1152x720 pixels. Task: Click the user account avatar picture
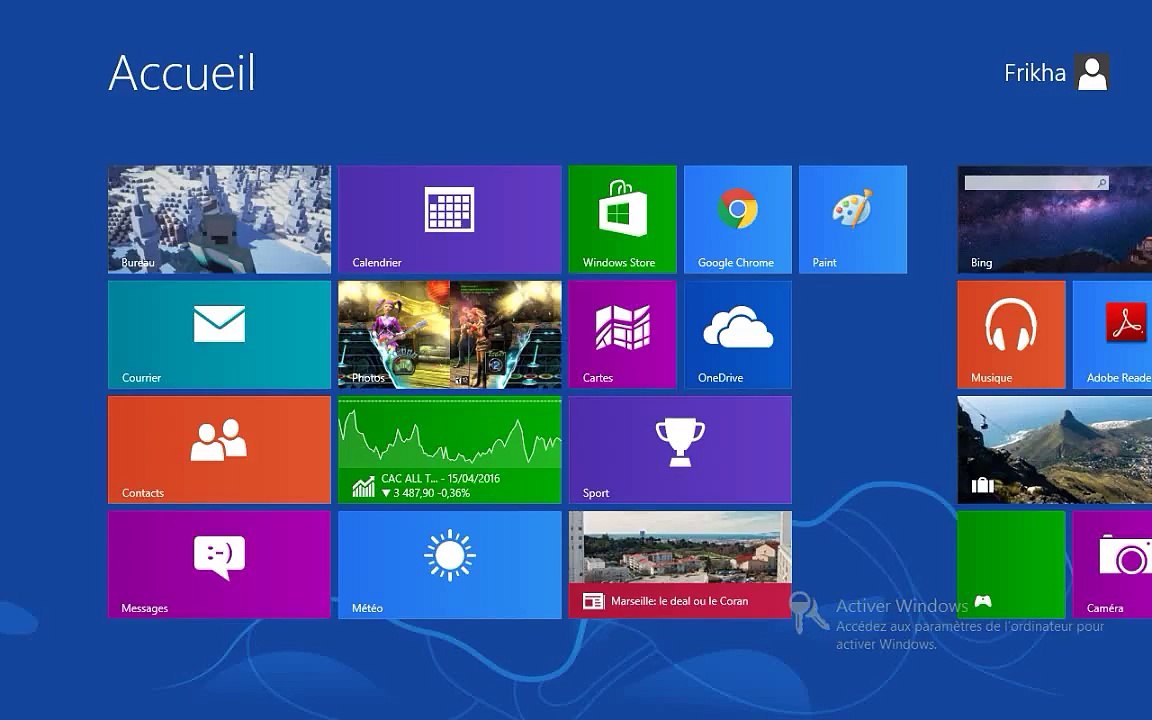pos(1092,72)
